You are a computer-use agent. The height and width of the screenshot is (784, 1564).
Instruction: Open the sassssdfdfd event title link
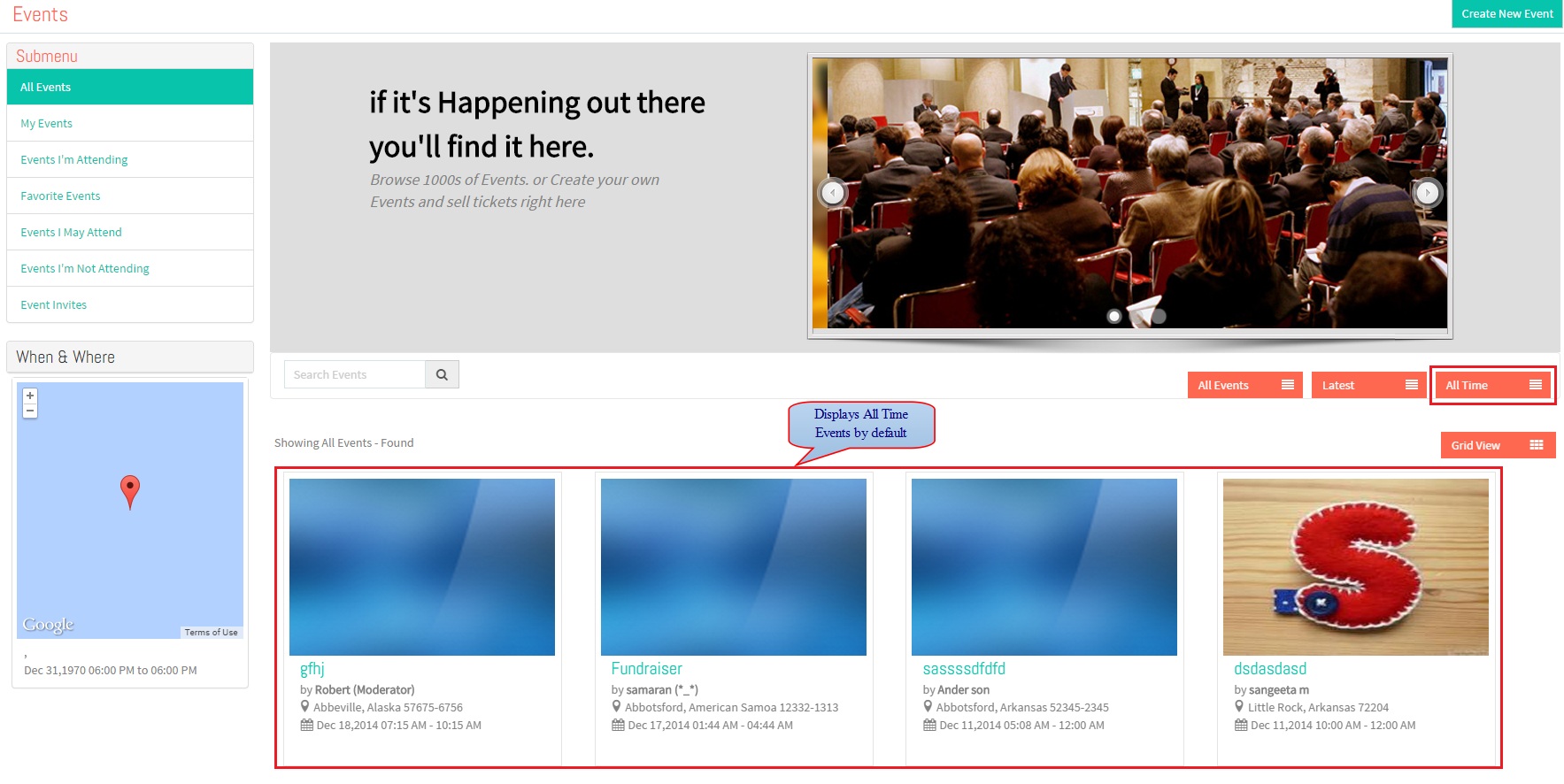[x=964, y=669]
